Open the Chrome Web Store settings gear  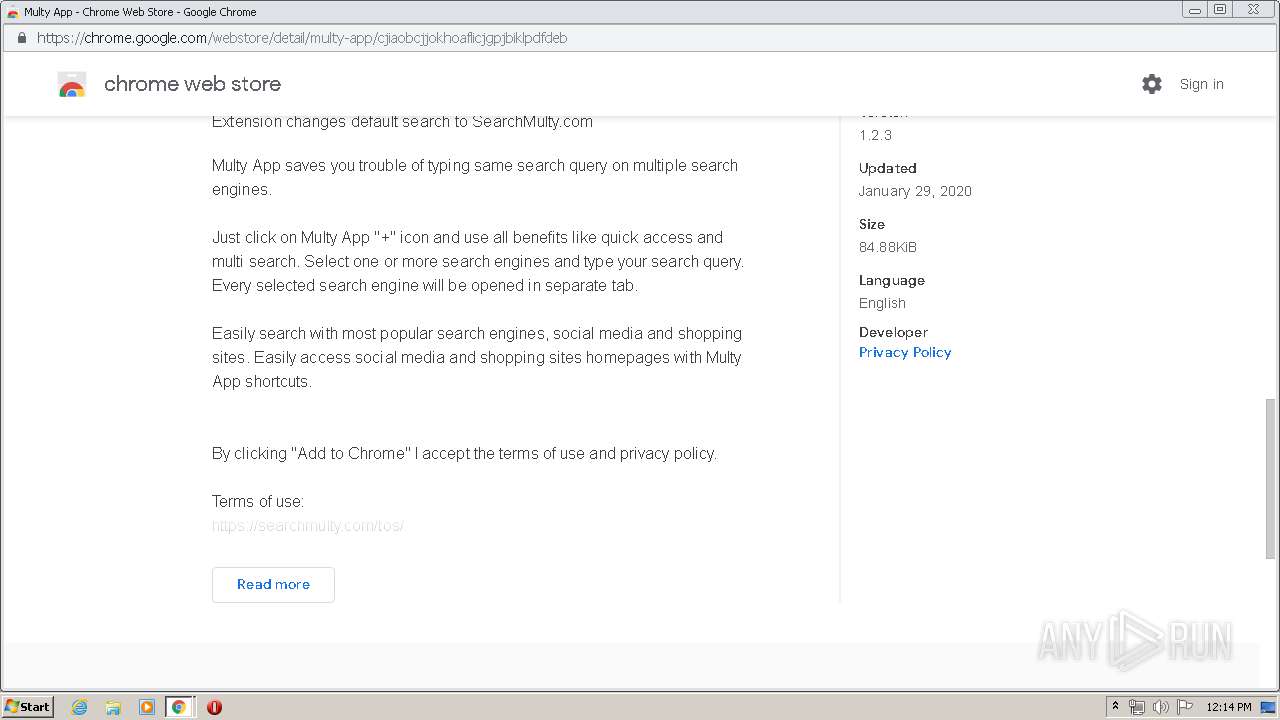[x=1152, y=84]
